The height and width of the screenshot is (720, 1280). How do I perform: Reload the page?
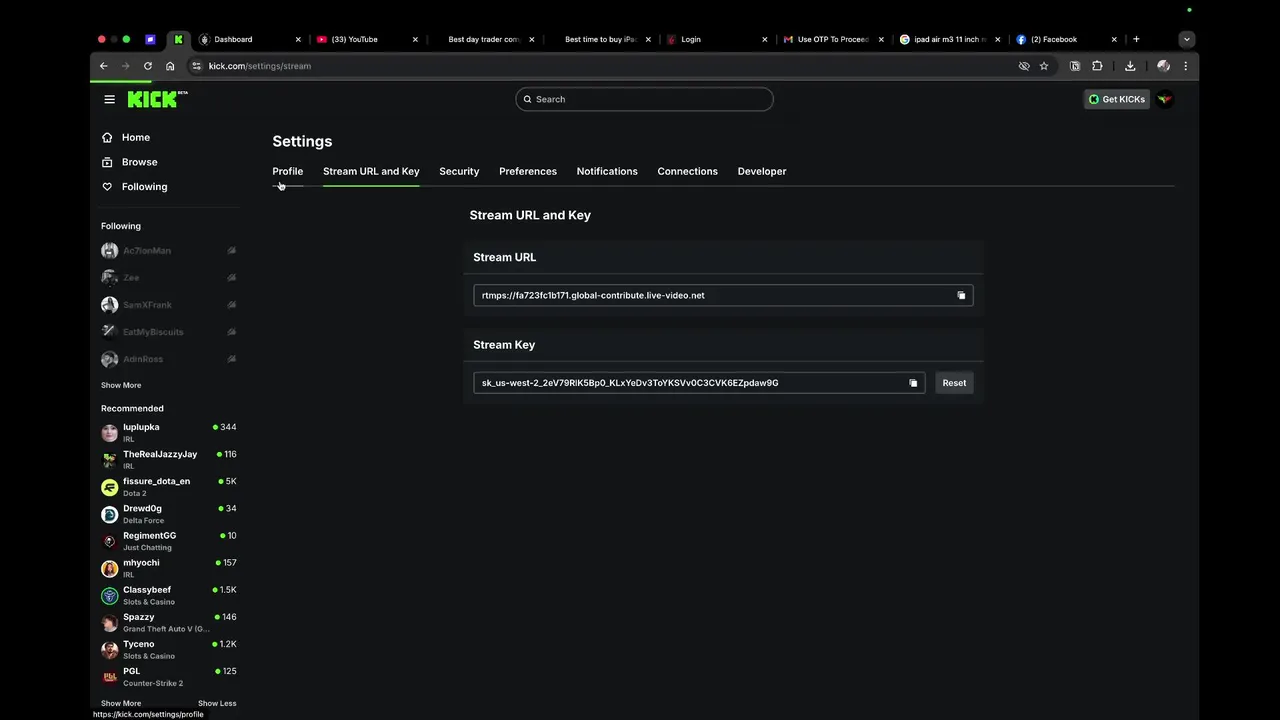tap(148, 66)
